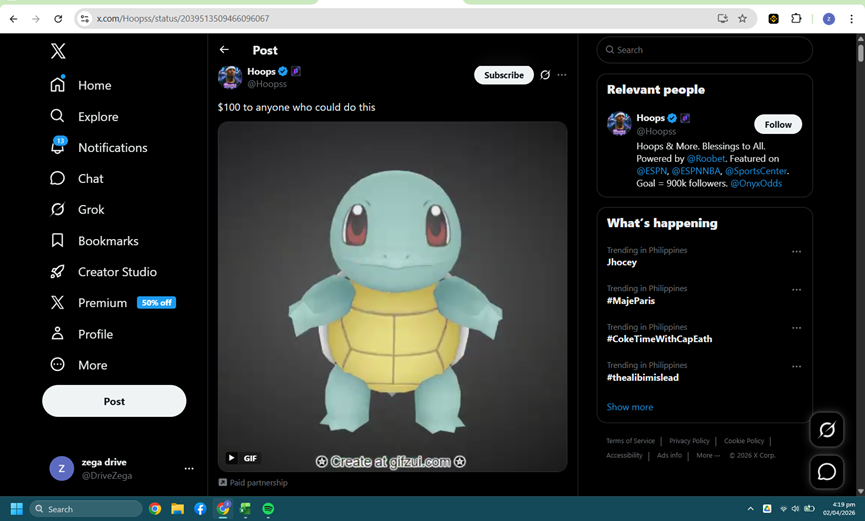Click Paid partnership label
865x521 pixels.
[x=253, y=482]
